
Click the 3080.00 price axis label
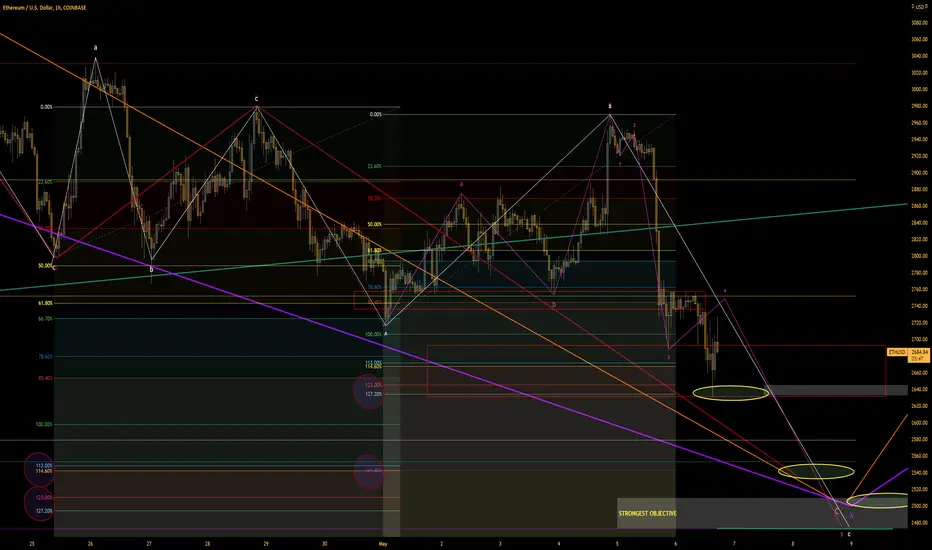(920, 23)
